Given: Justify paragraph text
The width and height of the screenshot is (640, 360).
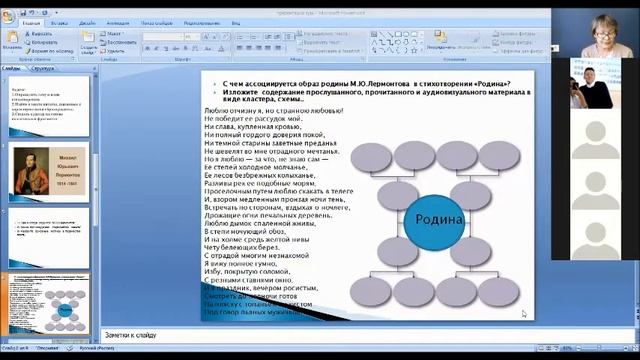Looking at the screenshot, I should [x=268, y=48].
